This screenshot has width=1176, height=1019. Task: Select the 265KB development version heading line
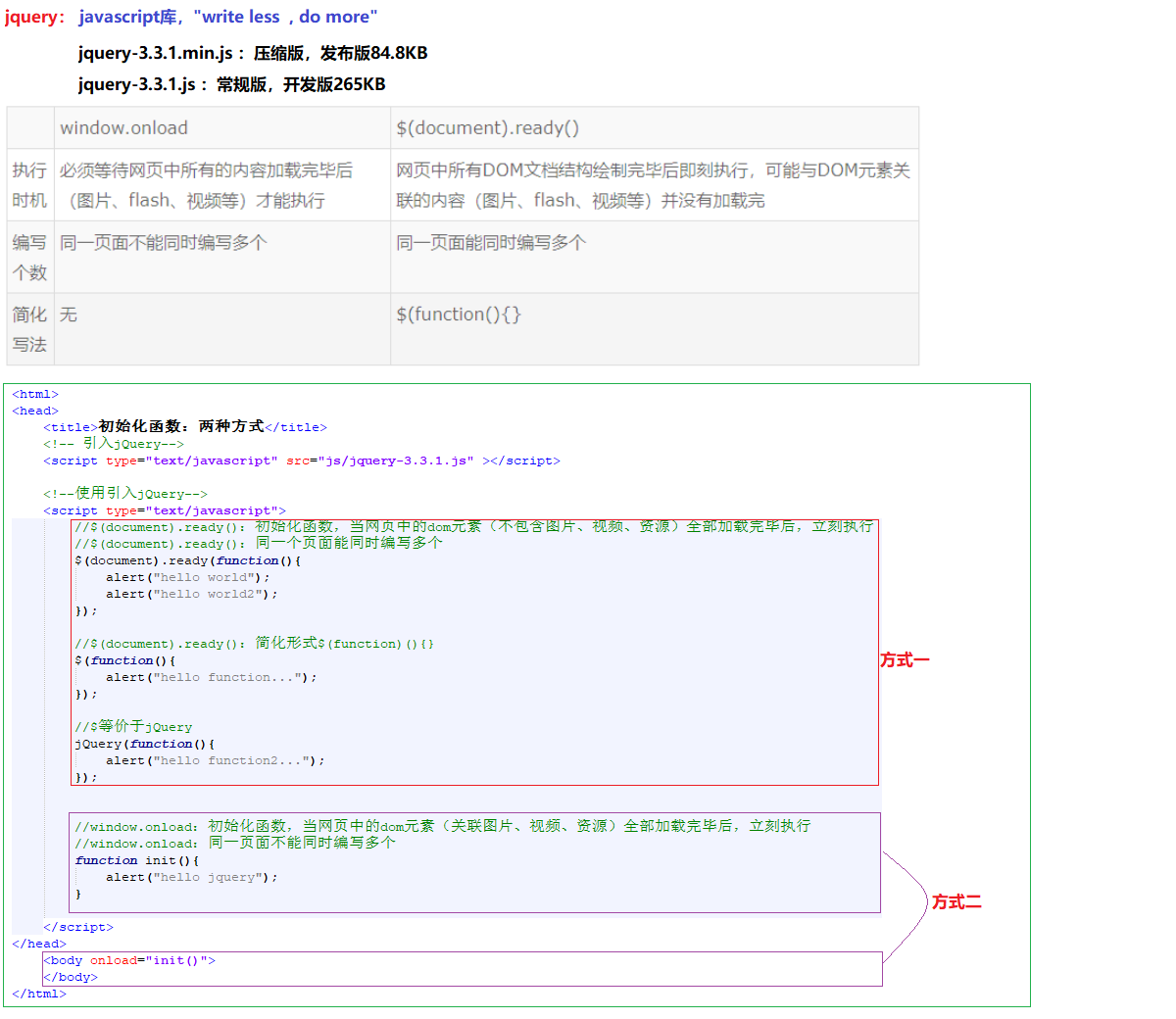[232, 84]
